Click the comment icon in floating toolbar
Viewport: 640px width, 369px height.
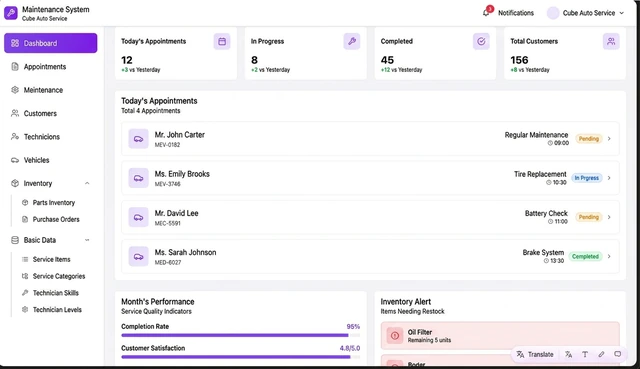[618, 354]
